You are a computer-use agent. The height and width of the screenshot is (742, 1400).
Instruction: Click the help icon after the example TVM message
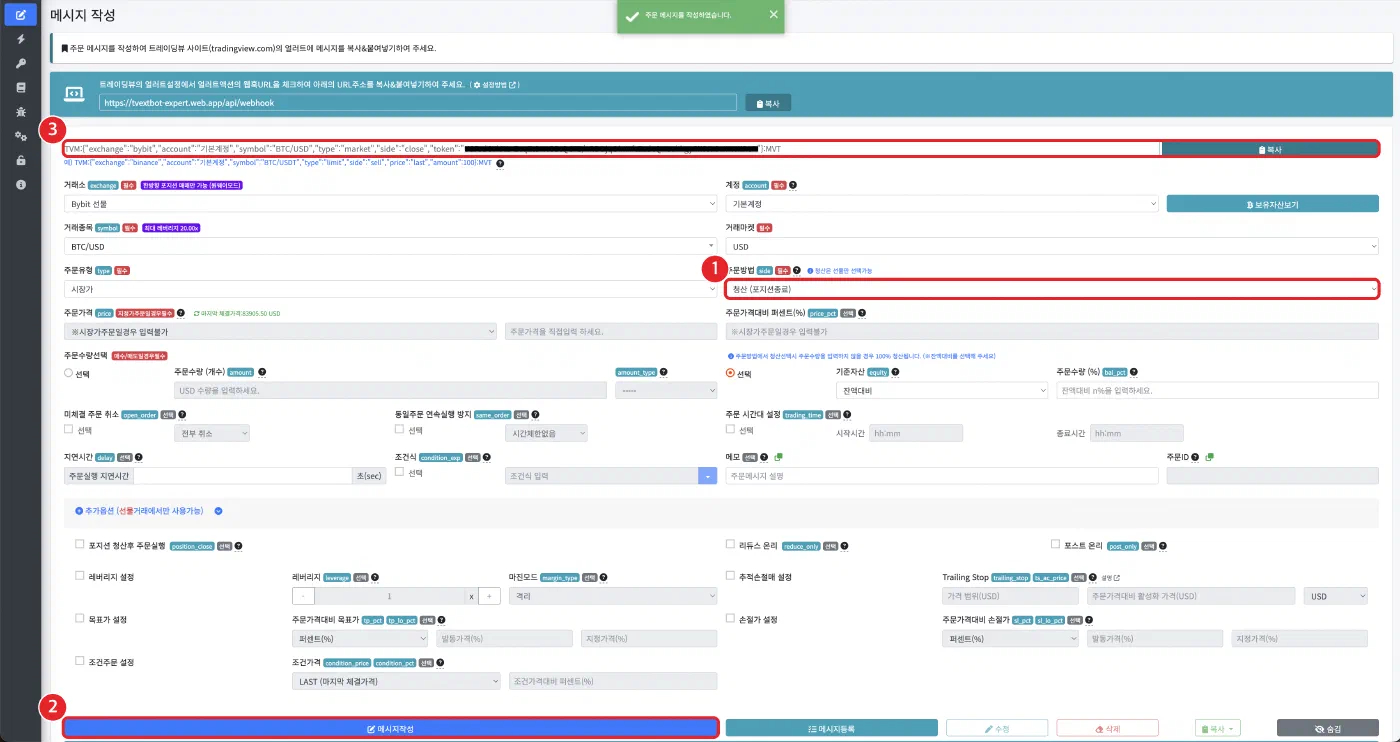click(499, 164)
